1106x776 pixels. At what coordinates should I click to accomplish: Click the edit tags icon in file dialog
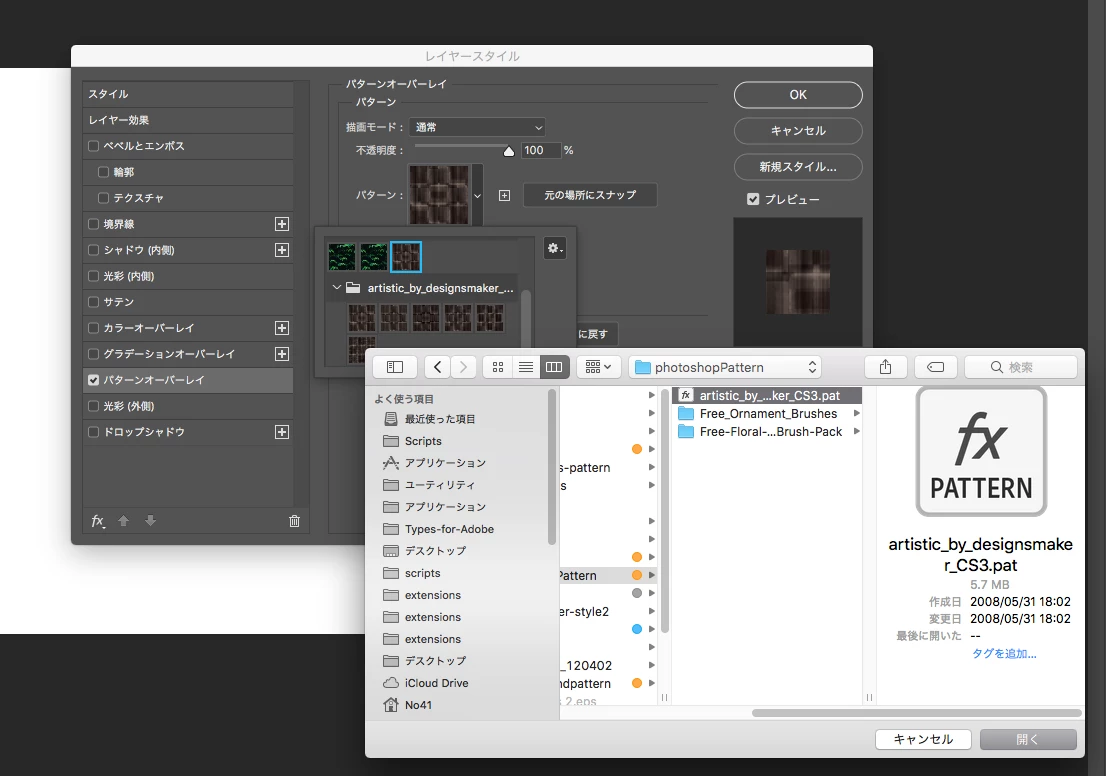[x=935, y=367]
